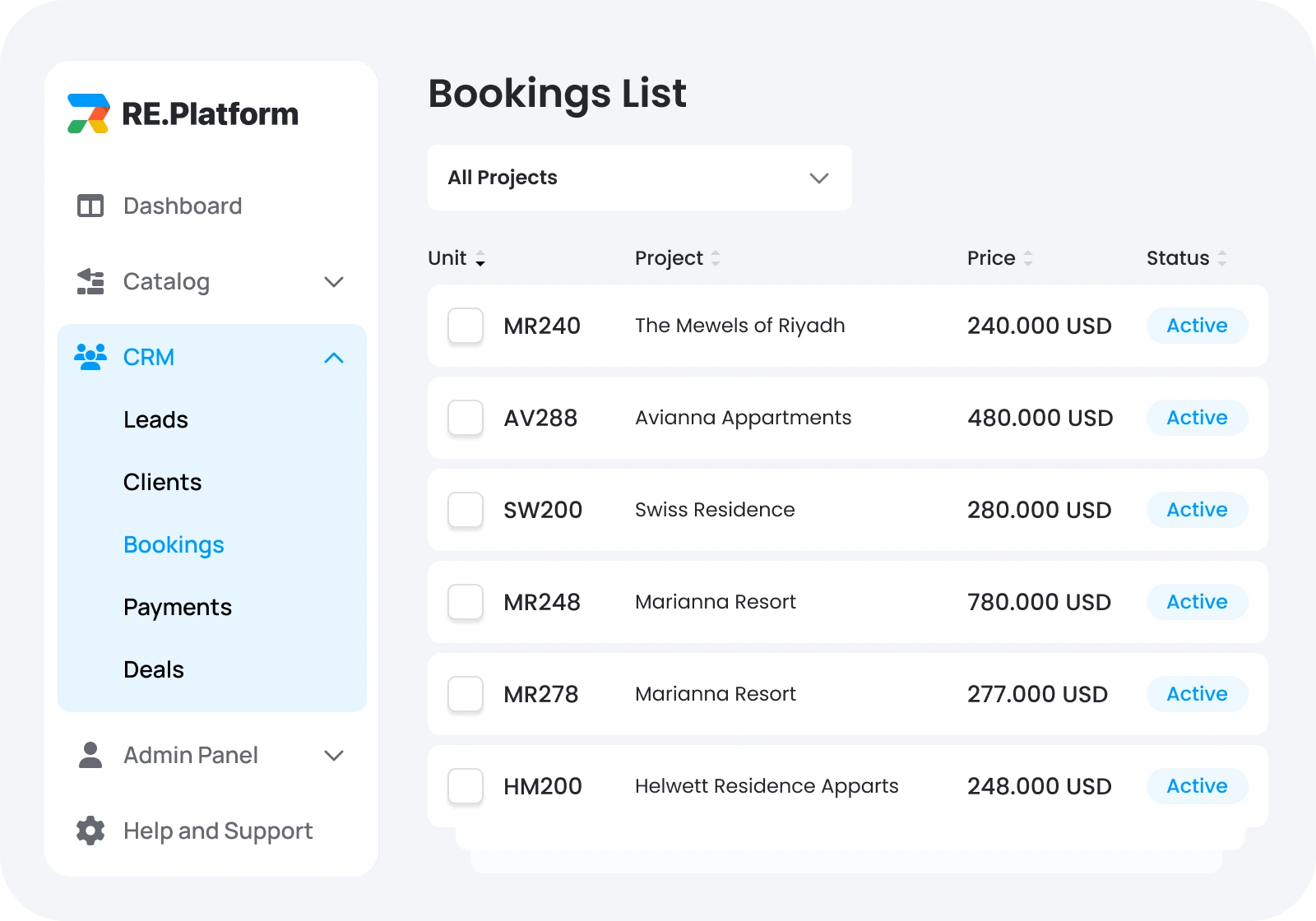1316x921 pixels.
Task: Expand the Admin Panel chevron
Action: pyautogui.click(x=334, y=756)
